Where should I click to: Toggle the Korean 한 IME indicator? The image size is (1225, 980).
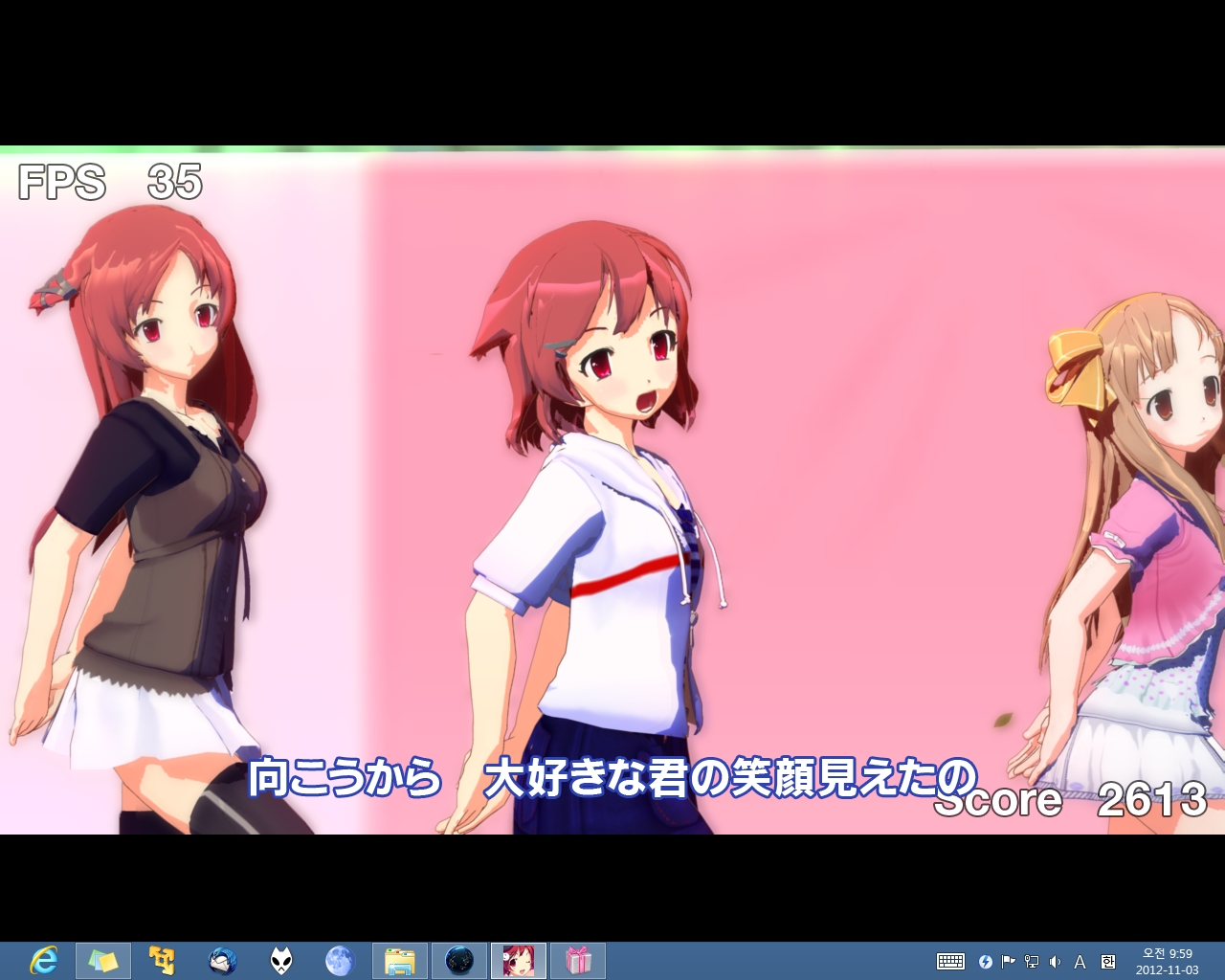(x=1108, y=962)
